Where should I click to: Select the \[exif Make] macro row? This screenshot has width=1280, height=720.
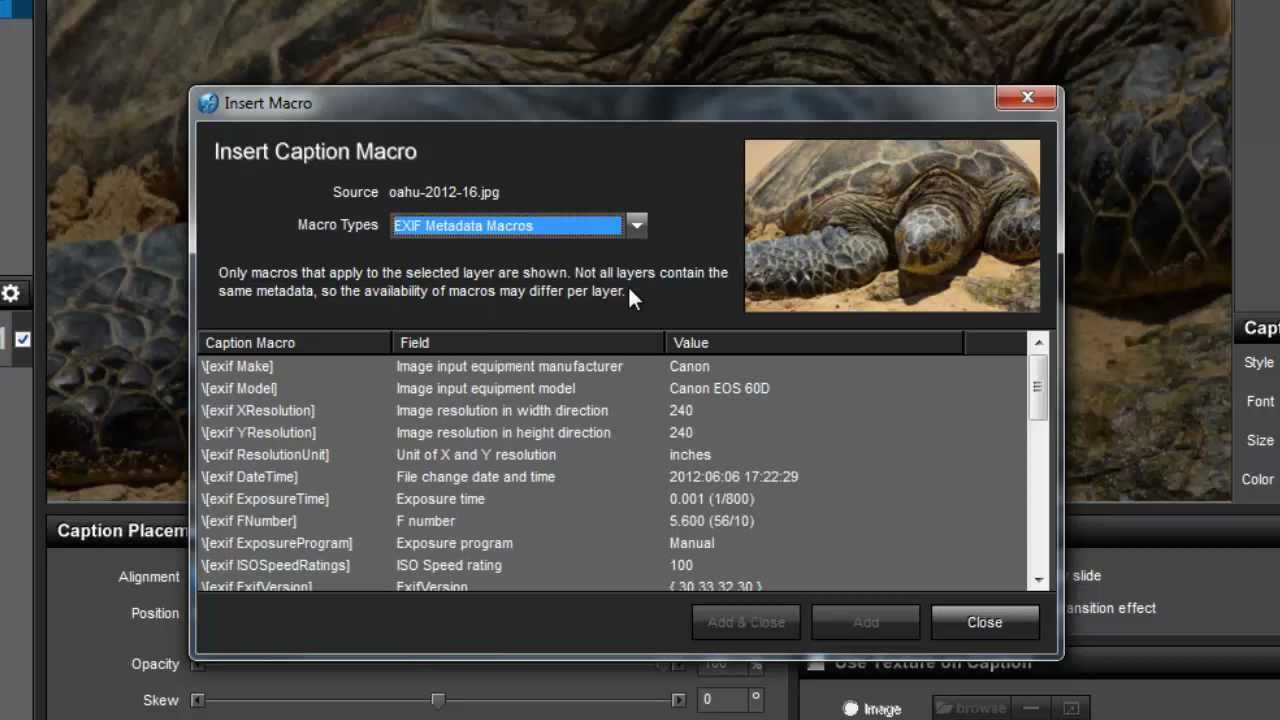612,366
